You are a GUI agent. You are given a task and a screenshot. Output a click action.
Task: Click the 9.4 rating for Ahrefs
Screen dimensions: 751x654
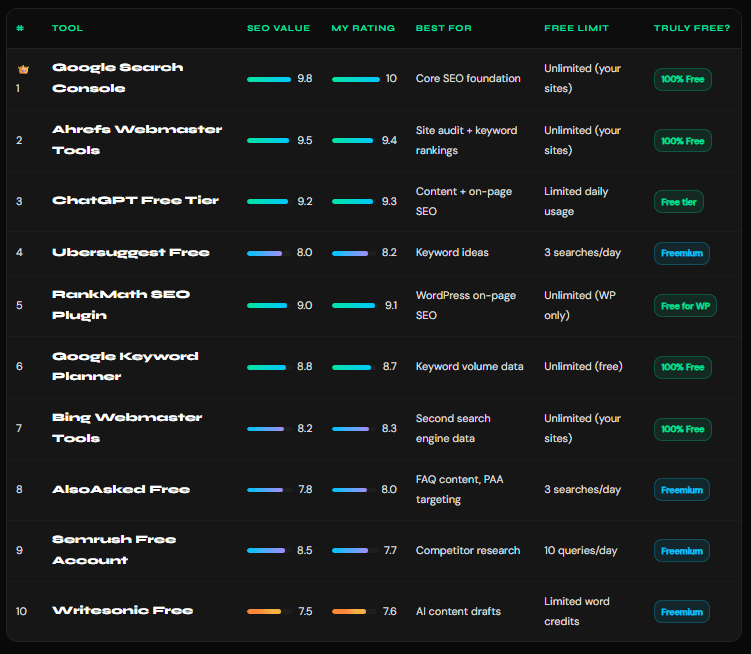(x=389, y=140)
